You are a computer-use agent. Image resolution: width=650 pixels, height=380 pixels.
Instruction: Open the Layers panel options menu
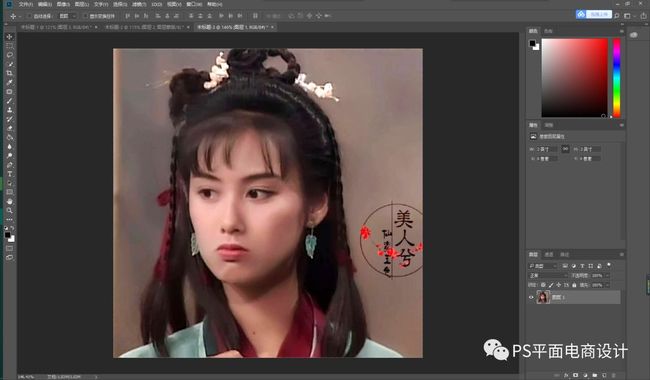[x=621, y=254]
